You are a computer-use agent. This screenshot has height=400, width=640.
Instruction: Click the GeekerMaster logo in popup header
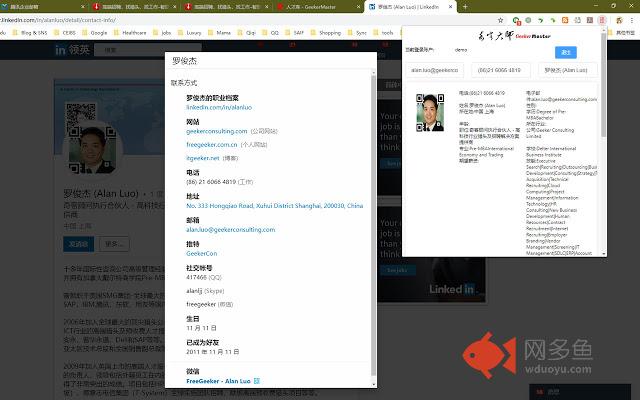pyautogui.click(x=514, y=36)
